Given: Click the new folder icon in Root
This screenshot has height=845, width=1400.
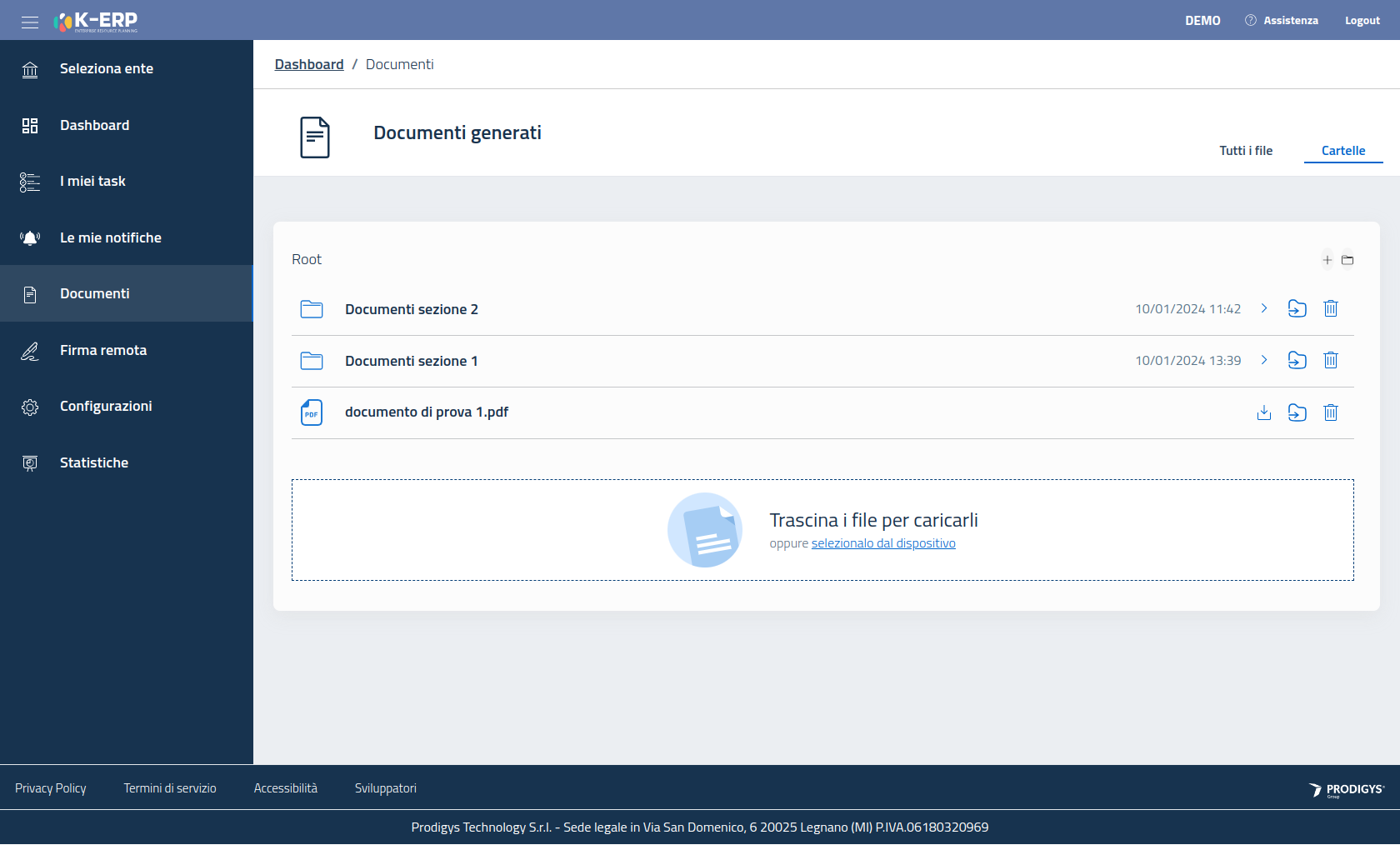Looking at the screenshot, I should coord(1347,260).
